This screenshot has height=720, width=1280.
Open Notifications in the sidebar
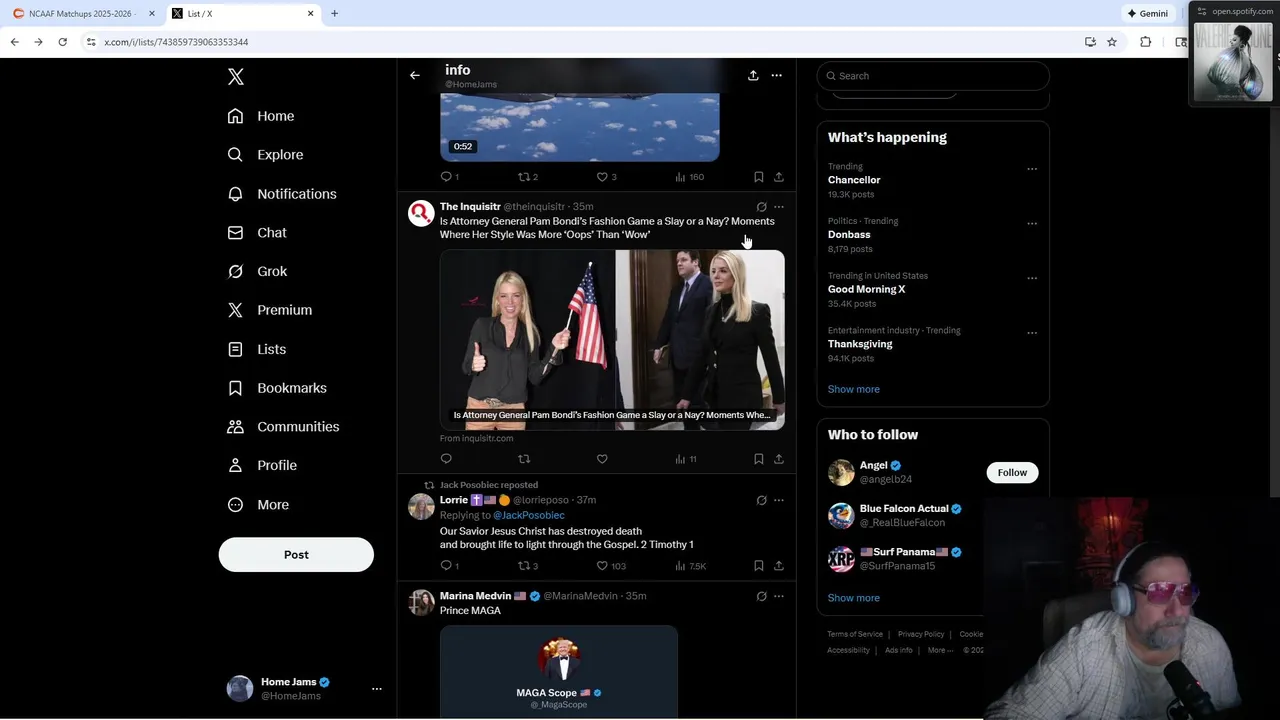click(282, 194)
